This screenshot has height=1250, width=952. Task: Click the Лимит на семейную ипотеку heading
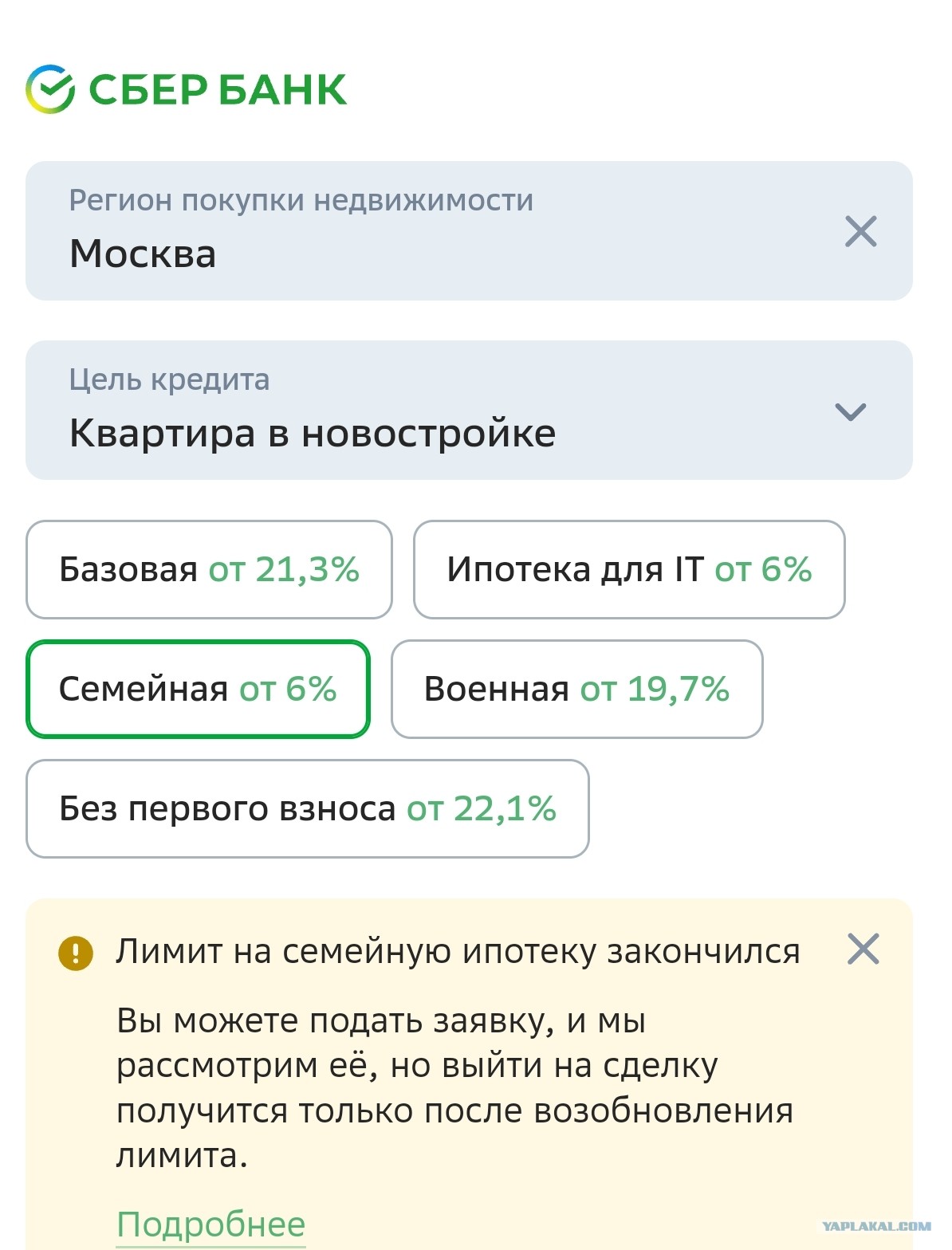tap(458, 952)
